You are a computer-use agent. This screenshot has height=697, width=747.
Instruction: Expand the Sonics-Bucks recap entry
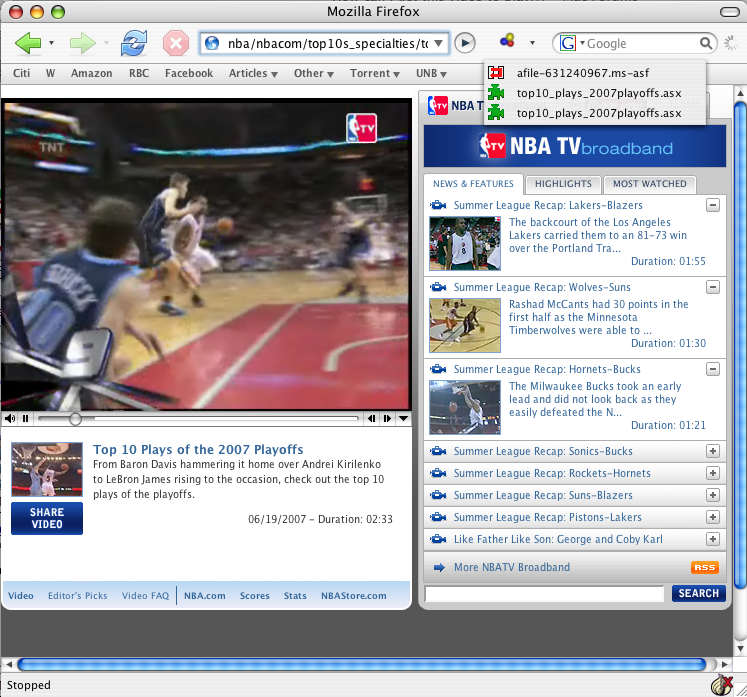tap(713, 451)
